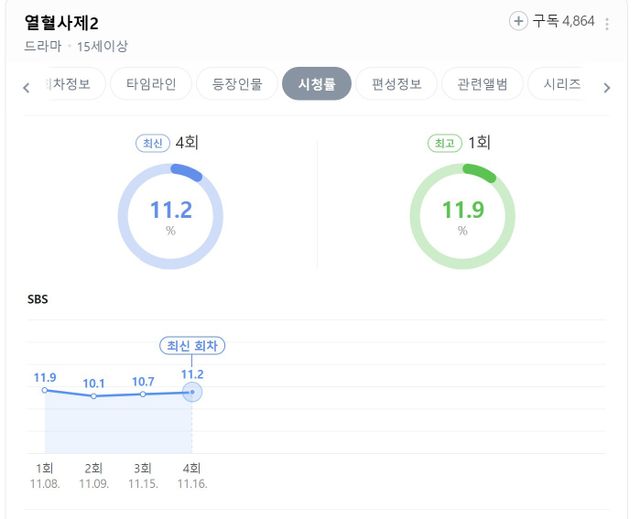Click the episode 3 data point at 10.7
Viewport: 640px width, 519px height.
click(x=143, y=394)
